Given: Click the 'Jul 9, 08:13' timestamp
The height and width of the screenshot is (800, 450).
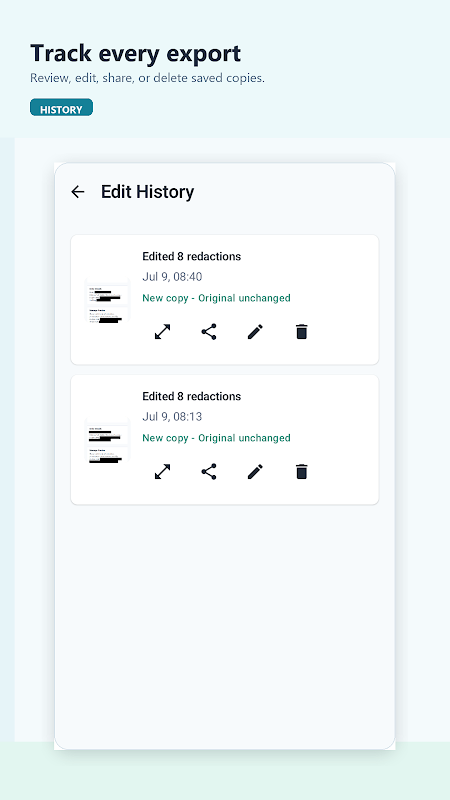Looking at the screenshot, I should 172,417.
